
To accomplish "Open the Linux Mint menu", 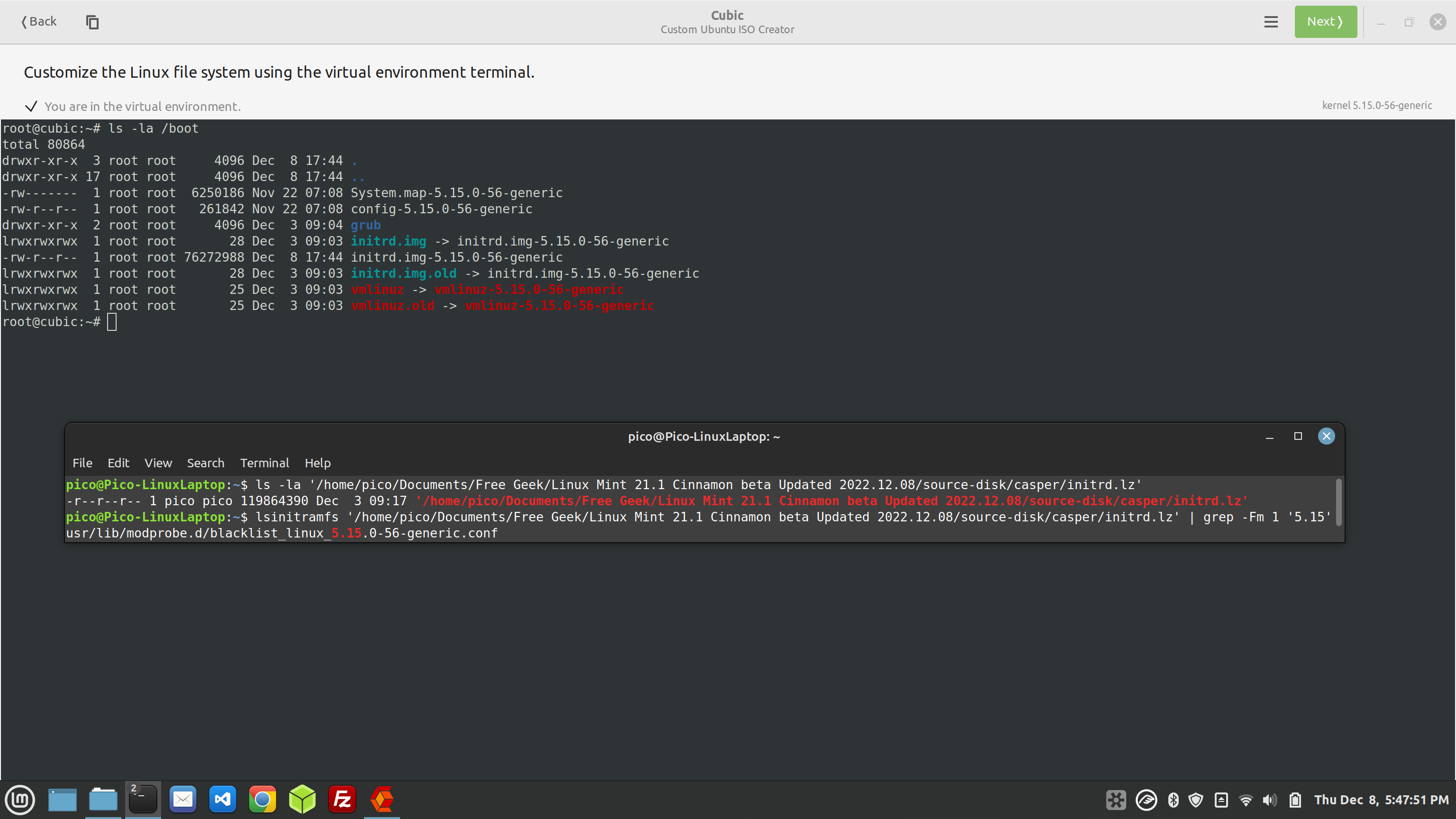I will [x=20, y=800].
